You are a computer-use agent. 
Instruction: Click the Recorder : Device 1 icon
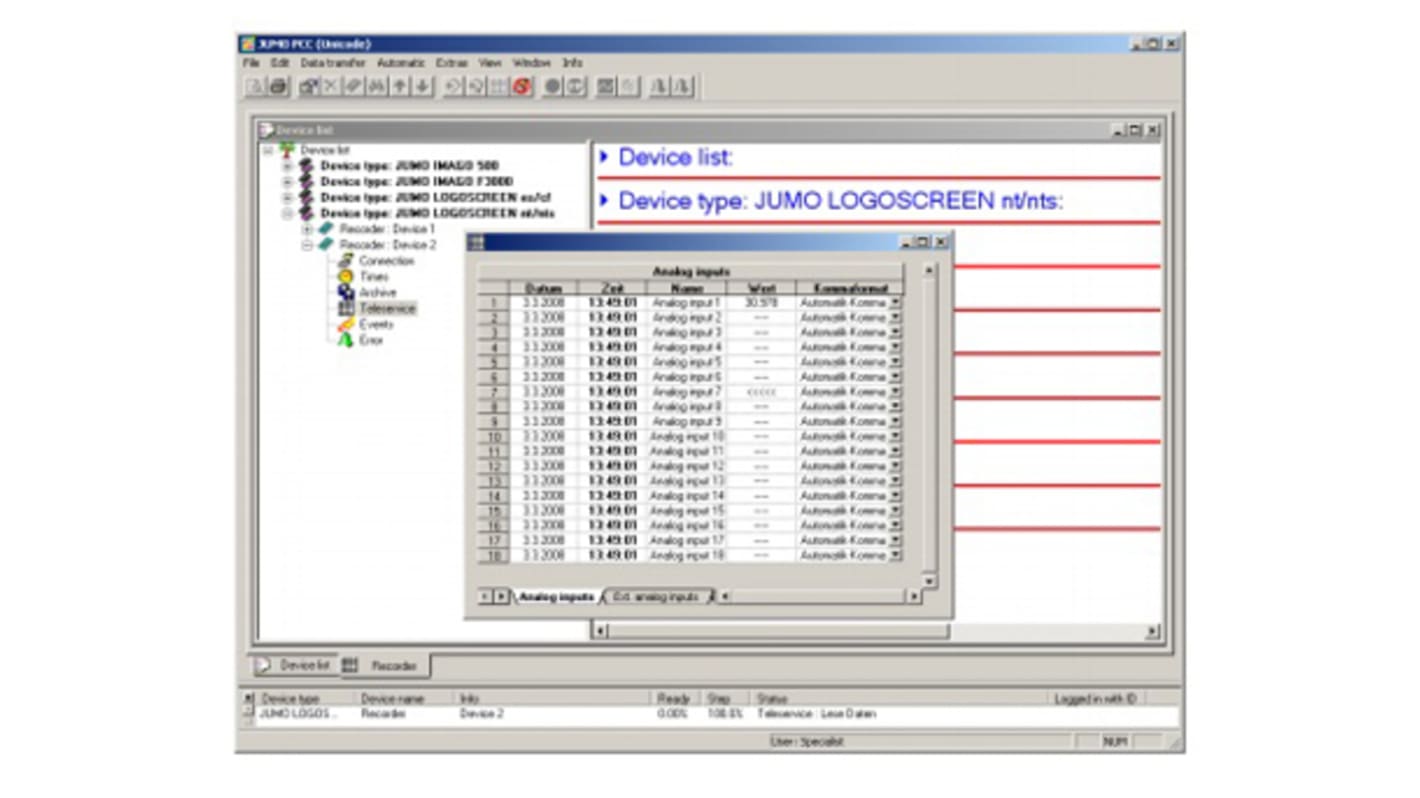tap(326, 229)
